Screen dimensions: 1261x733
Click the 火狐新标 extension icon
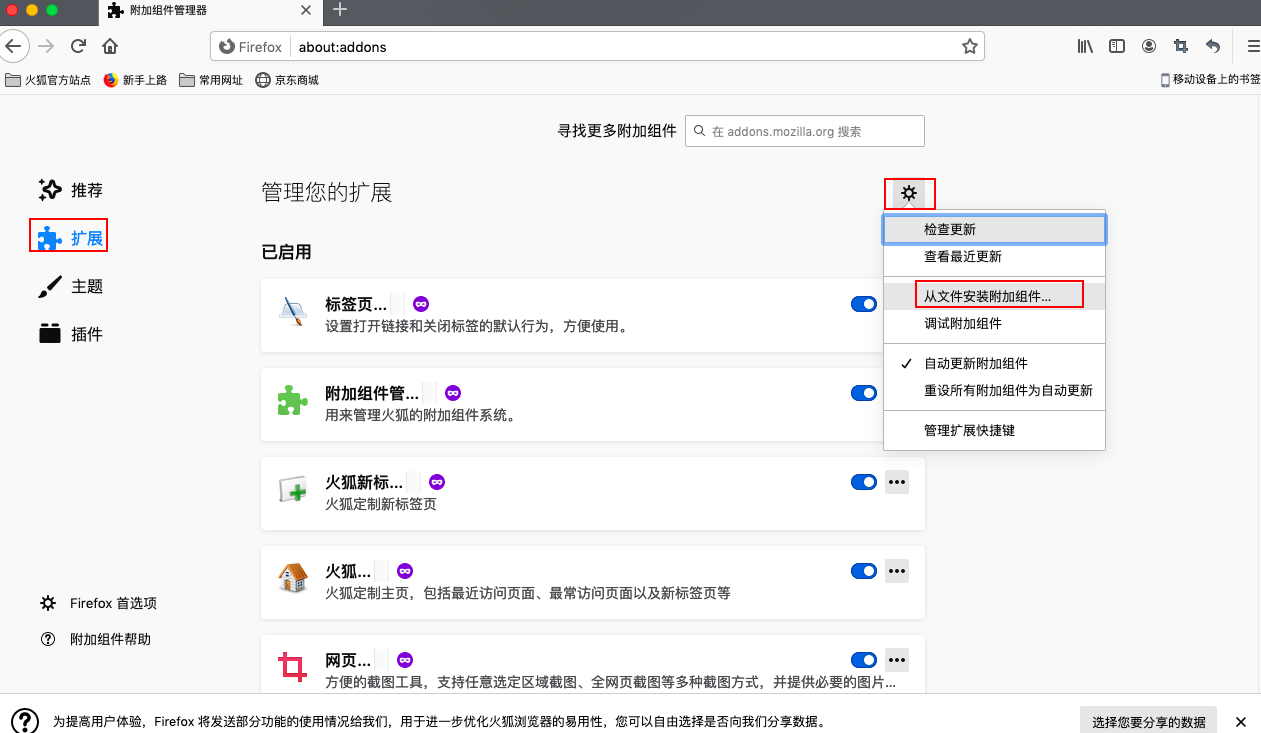293,490
